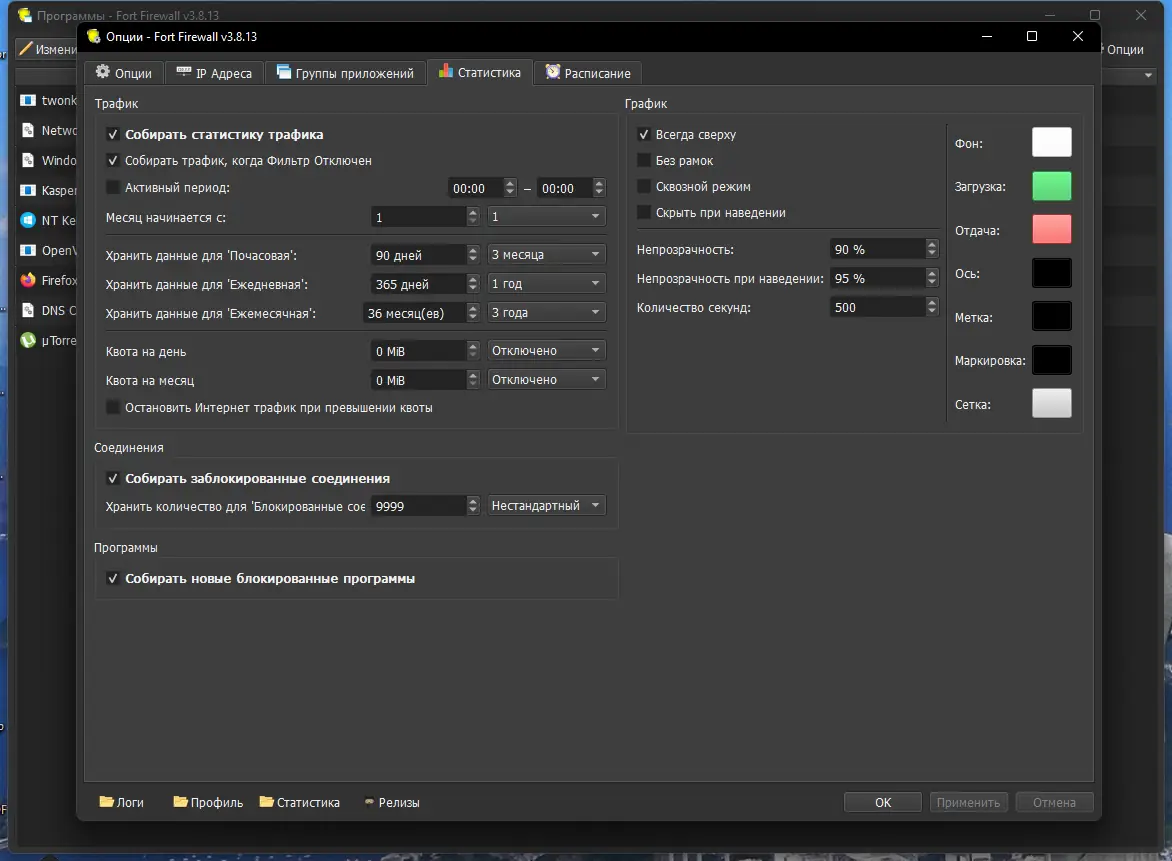
Task: Open the Профиль folder
Action: pyautogui.click(x=207, y=802)
